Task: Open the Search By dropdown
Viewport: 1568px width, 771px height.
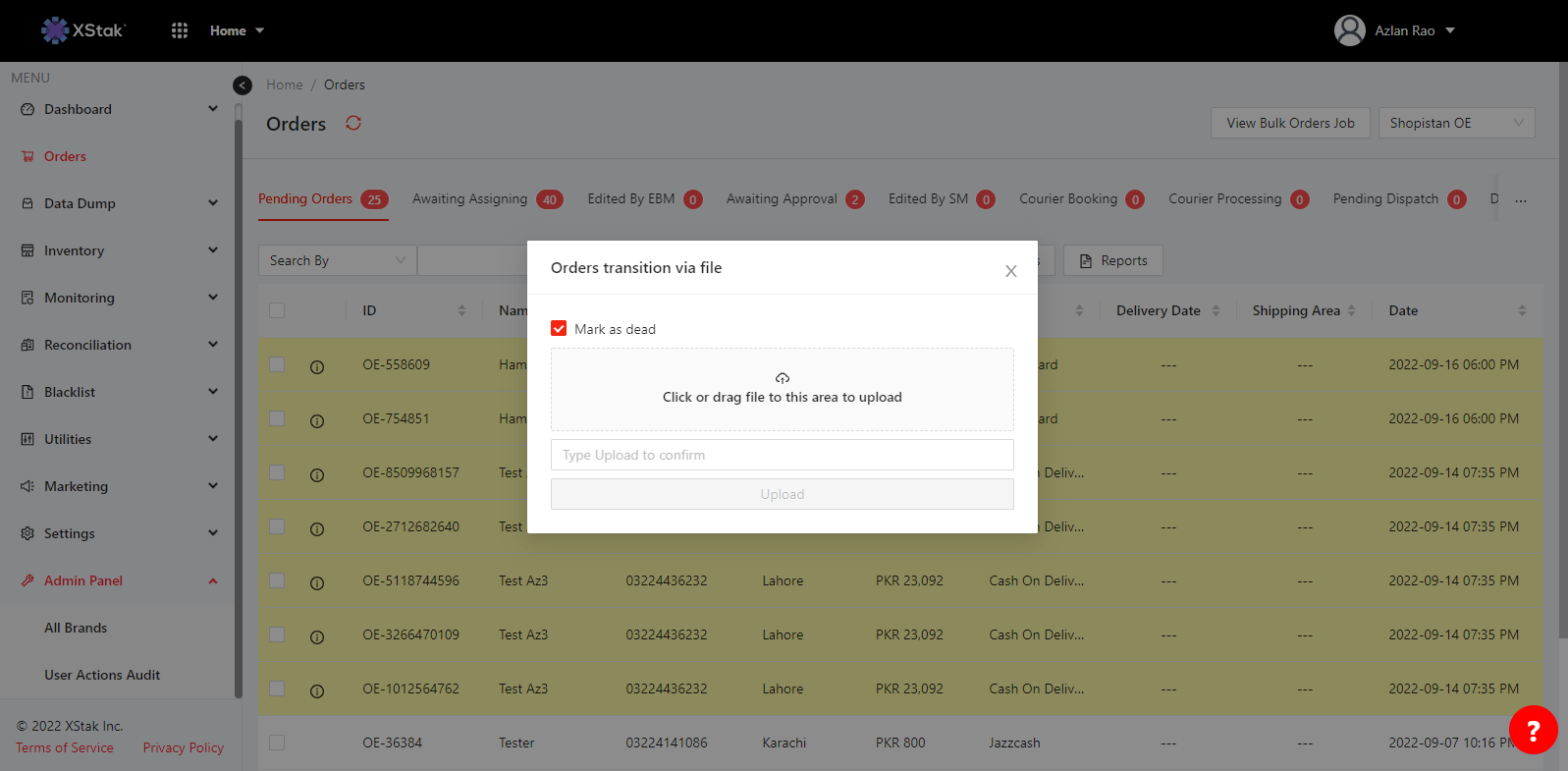Action: 337,260
